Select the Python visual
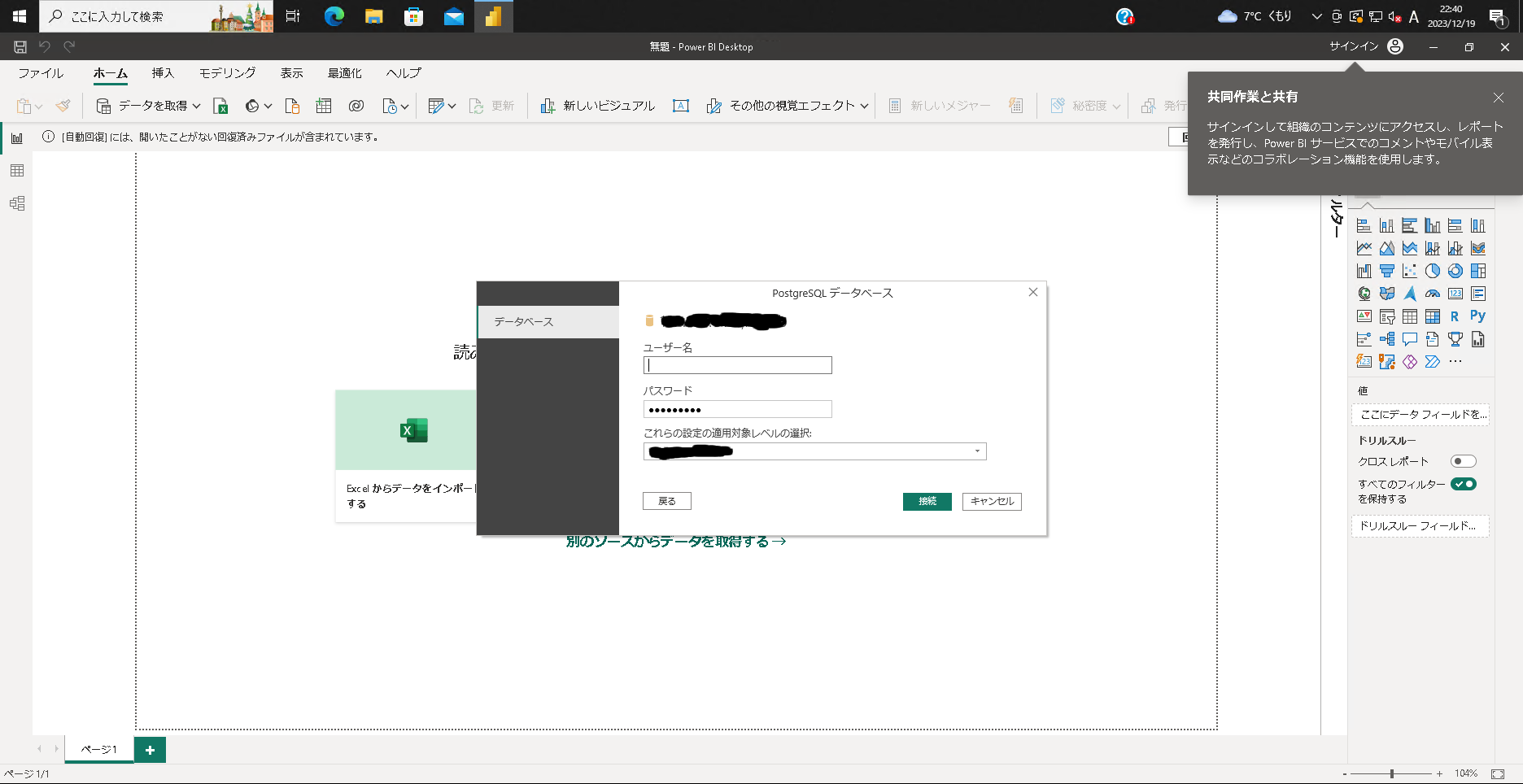Image resolution: width=1523 pixels, height=784 pixels. 1478,316
